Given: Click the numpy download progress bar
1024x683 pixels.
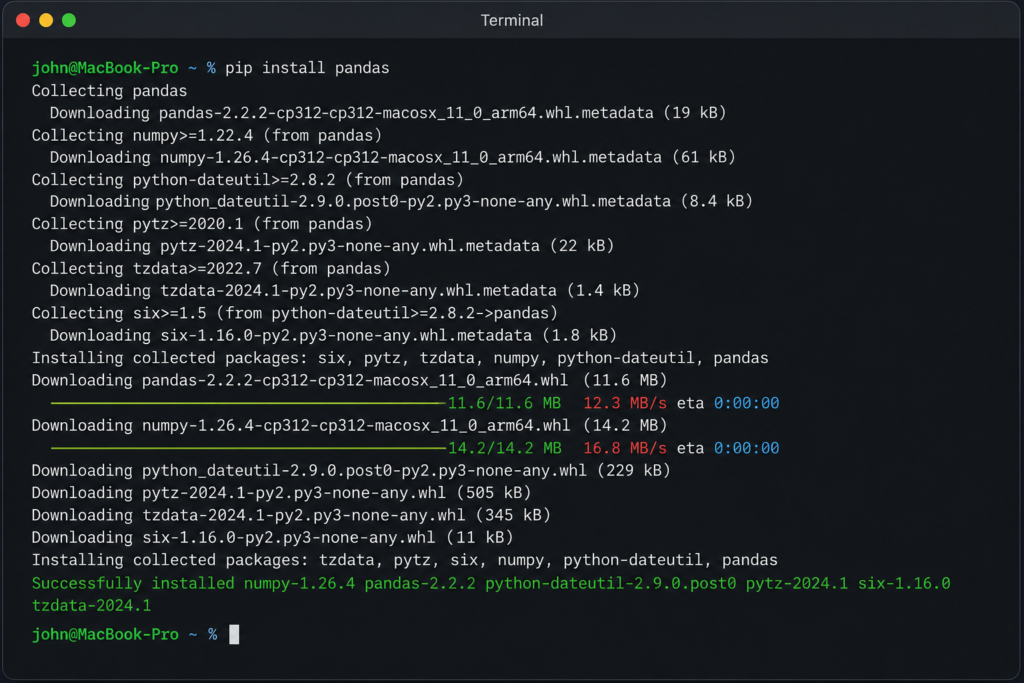Looking at the screenshot, I should 248,449.
